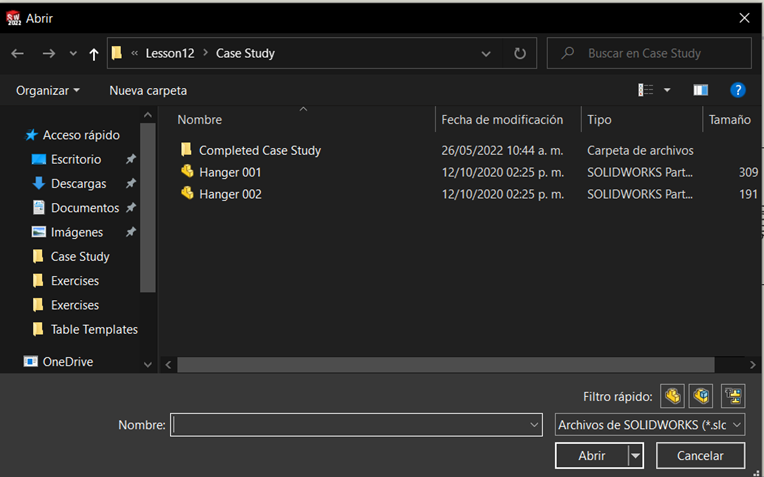
Task: Click Lesson12 in the breadcrumb path
Action: click(x=170, y=53)
